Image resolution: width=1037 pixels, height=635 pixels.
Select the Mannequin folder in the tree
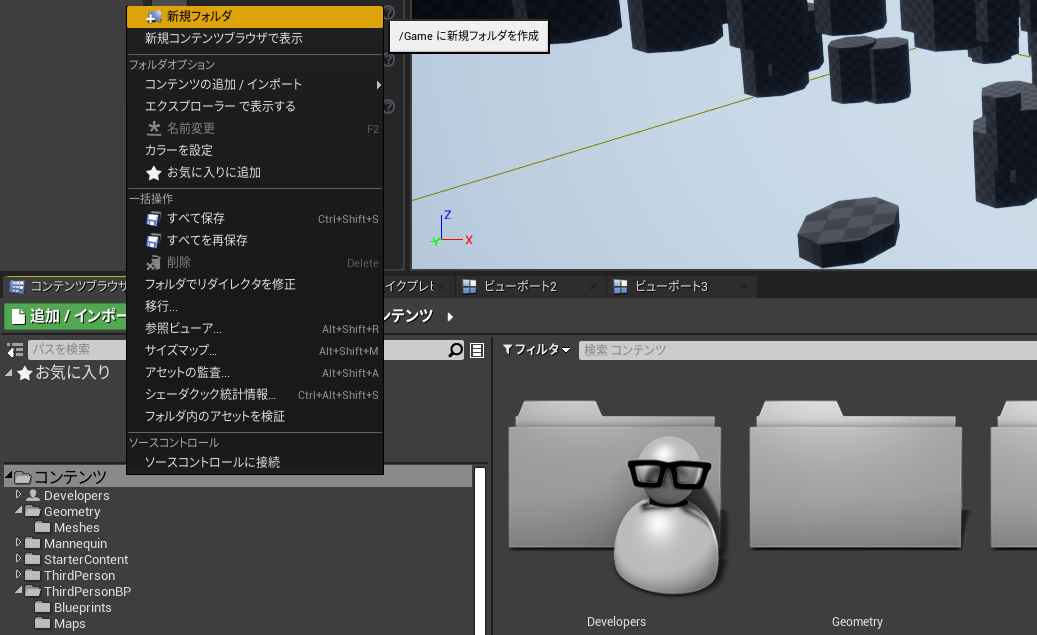pyautogui.click(x=75, y=544)
